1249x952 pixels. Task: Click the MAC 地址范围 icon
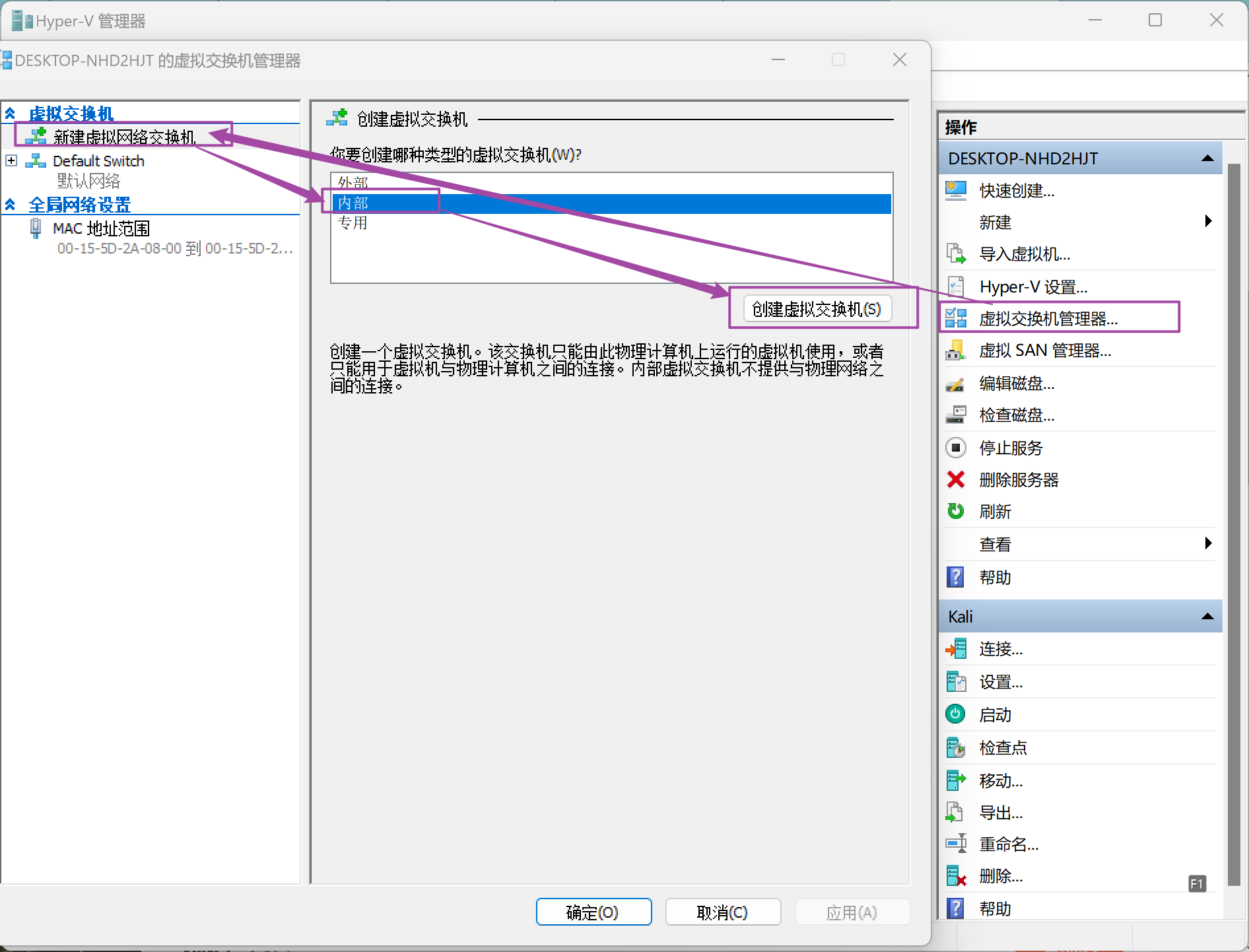[x=36, y=228]
